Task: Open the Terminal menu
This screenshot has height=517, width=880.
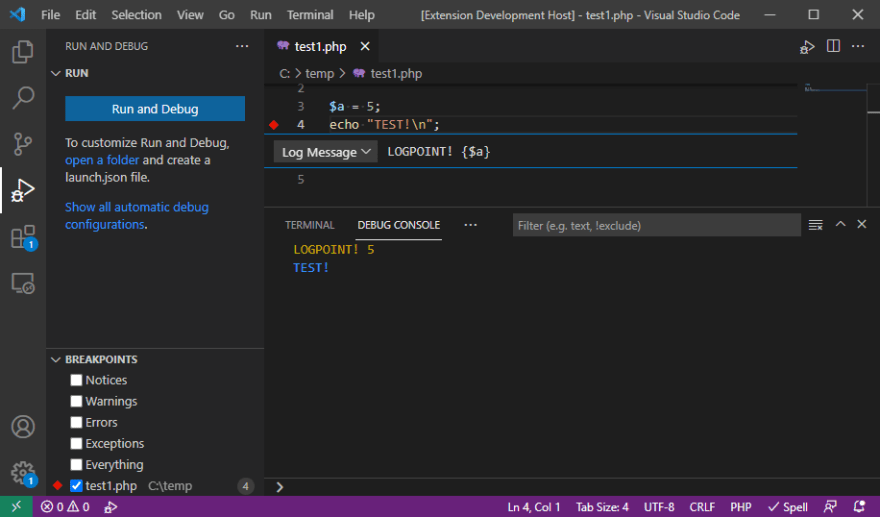Action: pos(310,15)
